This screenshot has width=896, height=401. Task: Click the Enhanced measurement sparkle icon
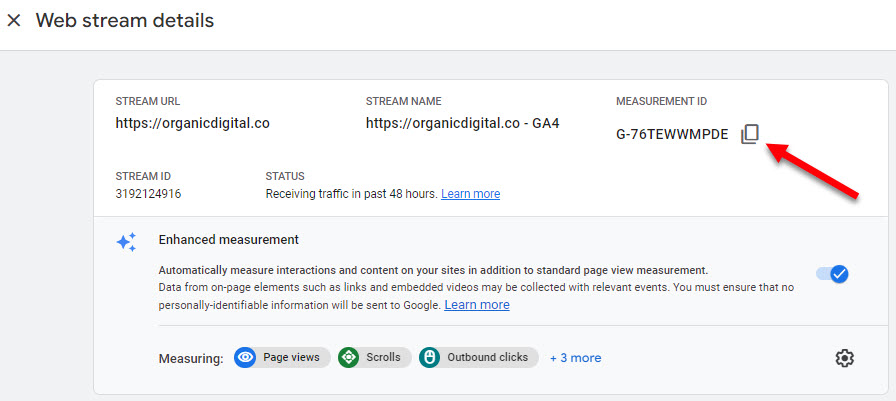(126, 242)
